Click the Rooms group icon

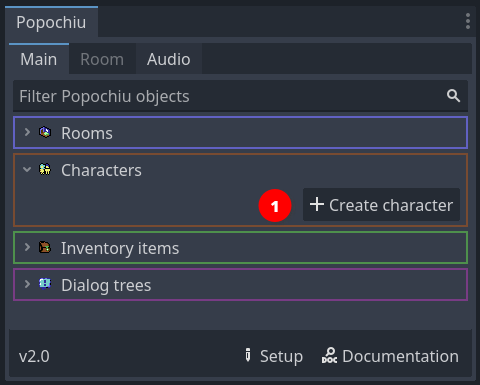point(45,132)
